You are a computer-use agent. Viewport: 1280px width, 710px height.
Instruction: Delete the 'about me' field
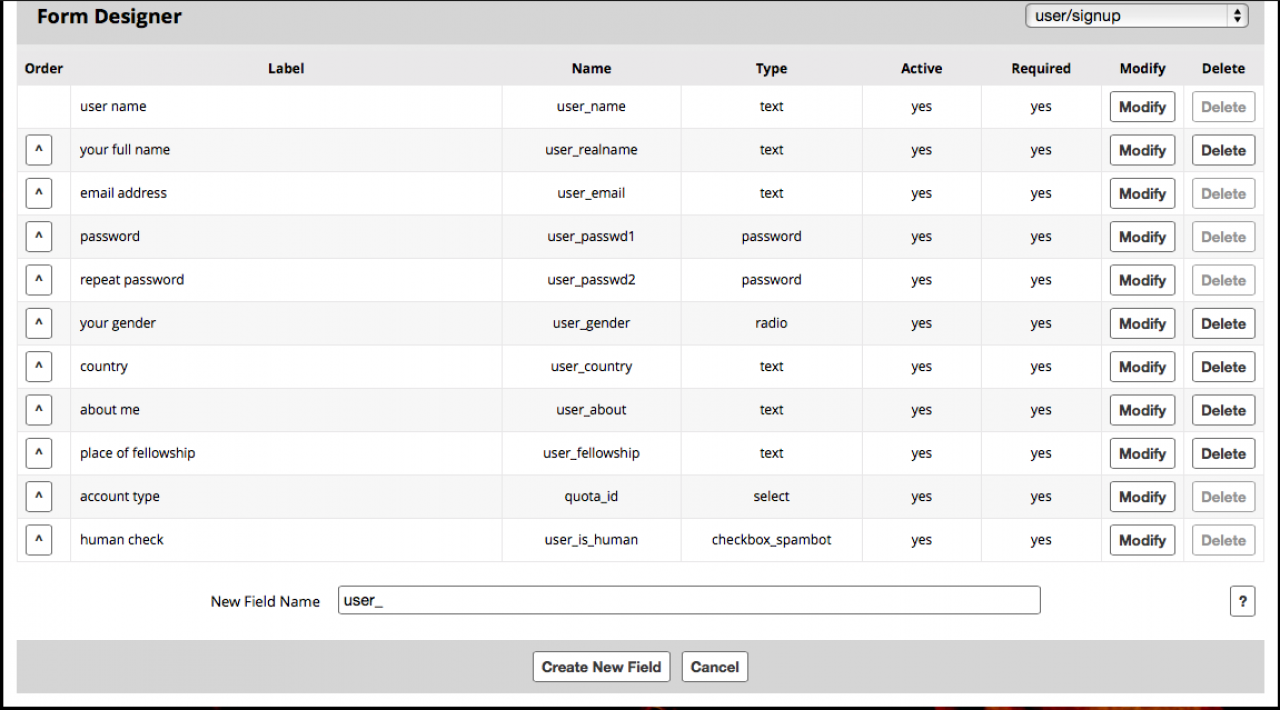pyautogui.click(x=1223, y=410)
